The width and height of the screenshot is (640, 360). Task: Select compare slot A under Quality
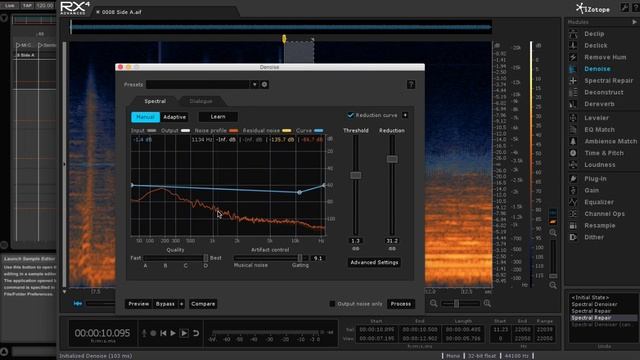coord(145,266)
